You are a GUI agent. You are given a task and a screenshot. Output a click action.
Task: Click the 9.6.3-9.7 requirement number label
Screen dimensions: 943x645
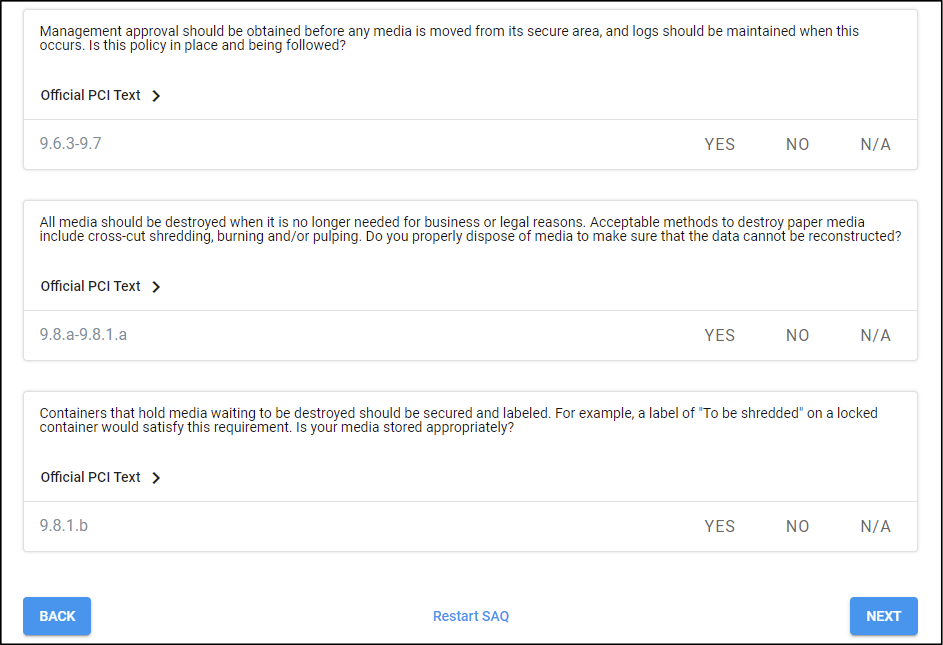(x=70, y=143)
